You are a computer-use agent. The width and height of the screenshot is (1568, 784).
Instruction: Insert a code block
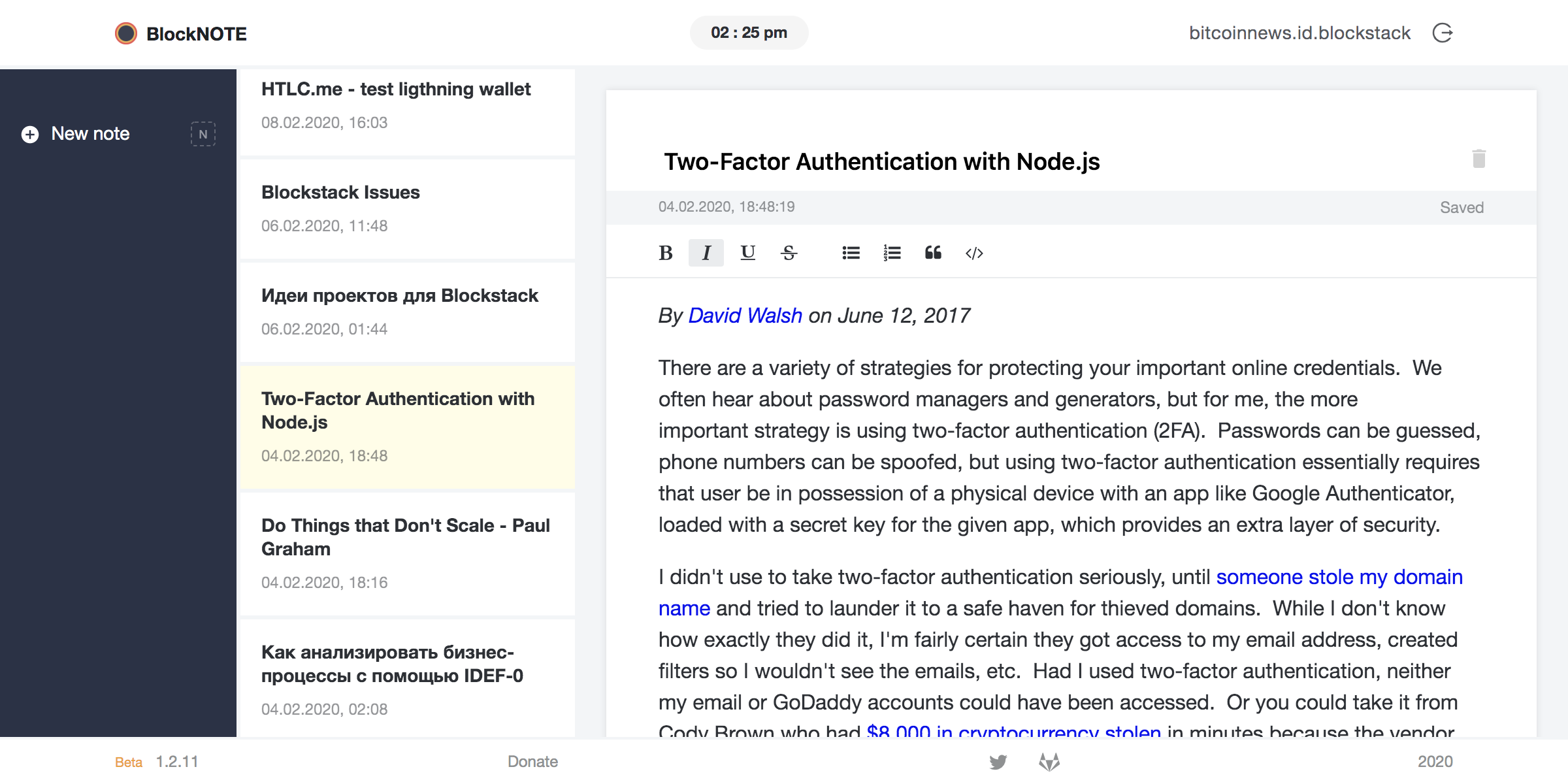[974, 253]
